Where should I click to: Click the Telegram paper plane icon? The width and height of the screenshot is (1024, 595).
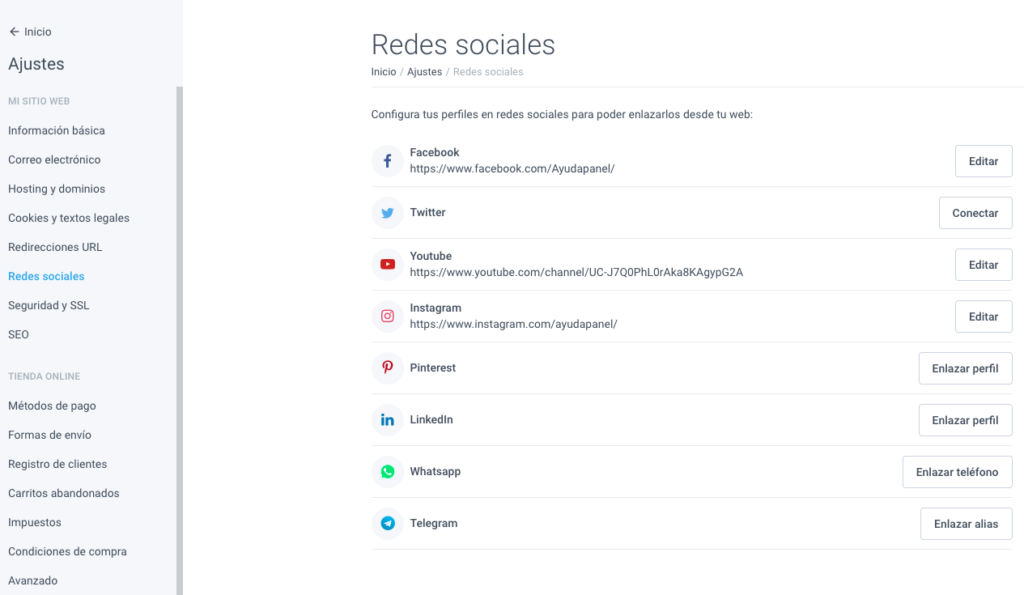click(x=387, y=523)
